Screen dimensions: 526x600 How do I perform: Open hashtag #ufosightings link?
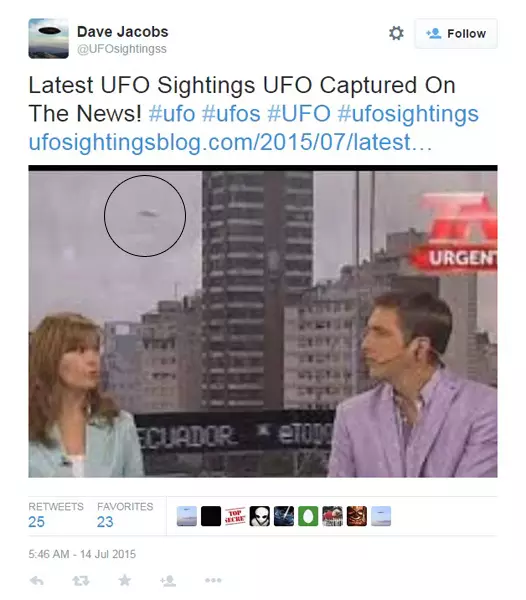coord(408,114)
